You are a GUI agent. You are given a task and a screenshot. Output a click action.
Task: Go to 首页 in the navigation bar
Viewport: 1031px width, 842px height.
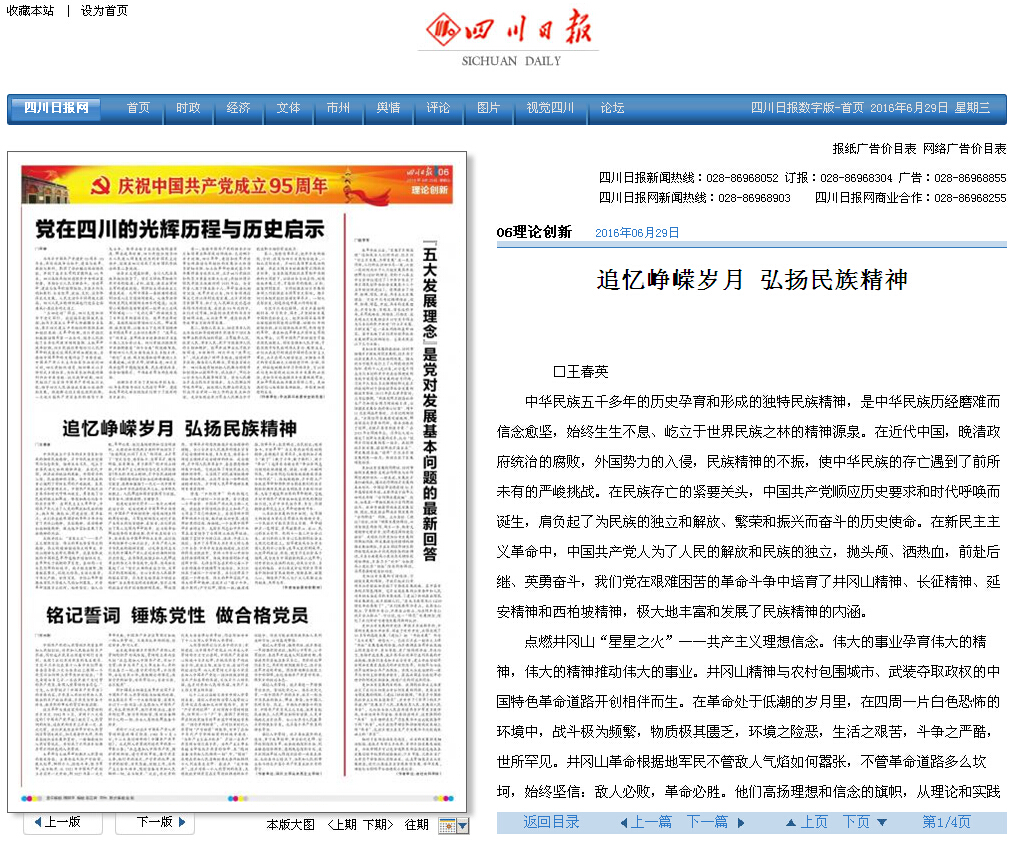[x=138, y=108]
